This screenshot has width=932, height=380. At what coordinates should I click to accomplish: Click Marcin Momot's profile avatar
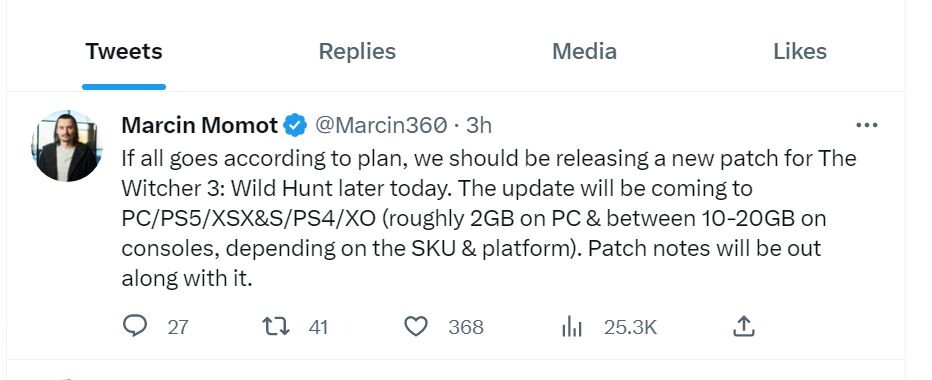coord(66,146)
